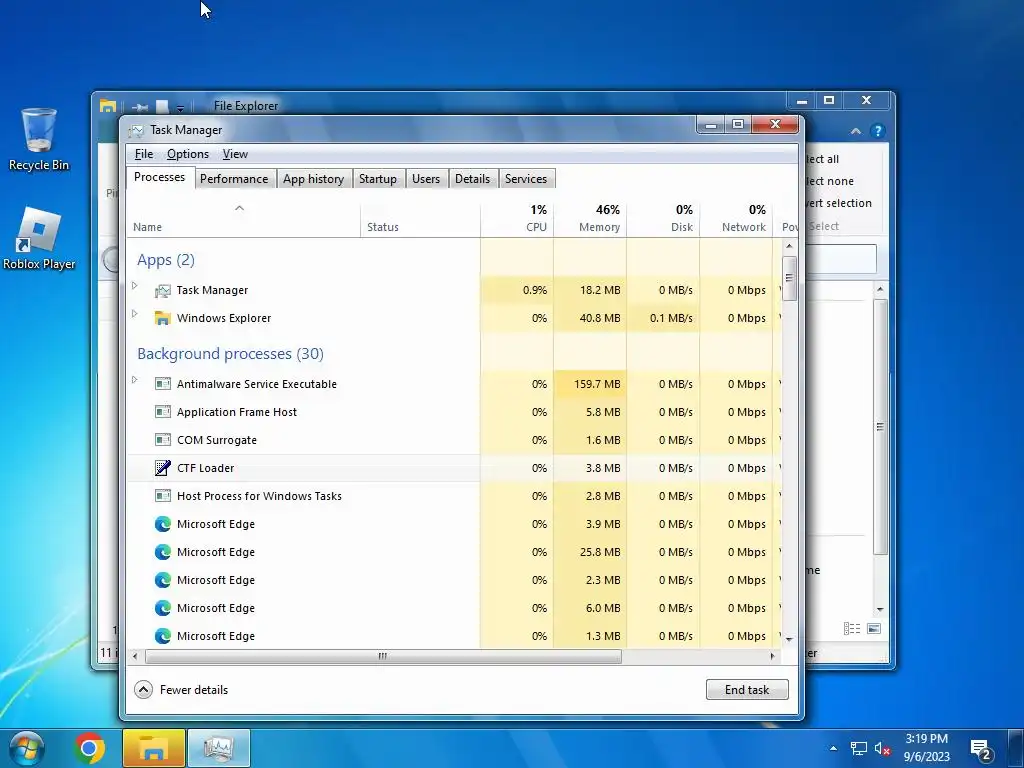
Task: Click the horizontal scrollbar thumb in Task Manager
Action: pyautogui.click(x=383, y=656)
